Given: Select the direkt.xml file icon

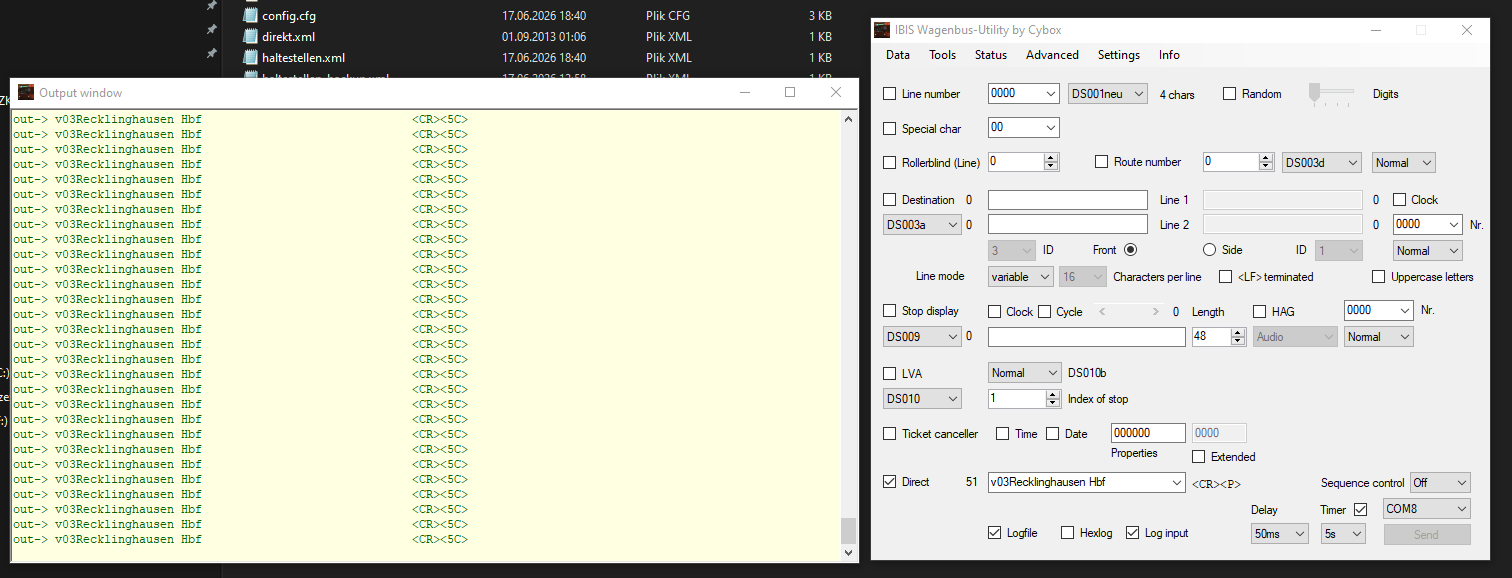Looking at the screenshot, I should [251, 37].
